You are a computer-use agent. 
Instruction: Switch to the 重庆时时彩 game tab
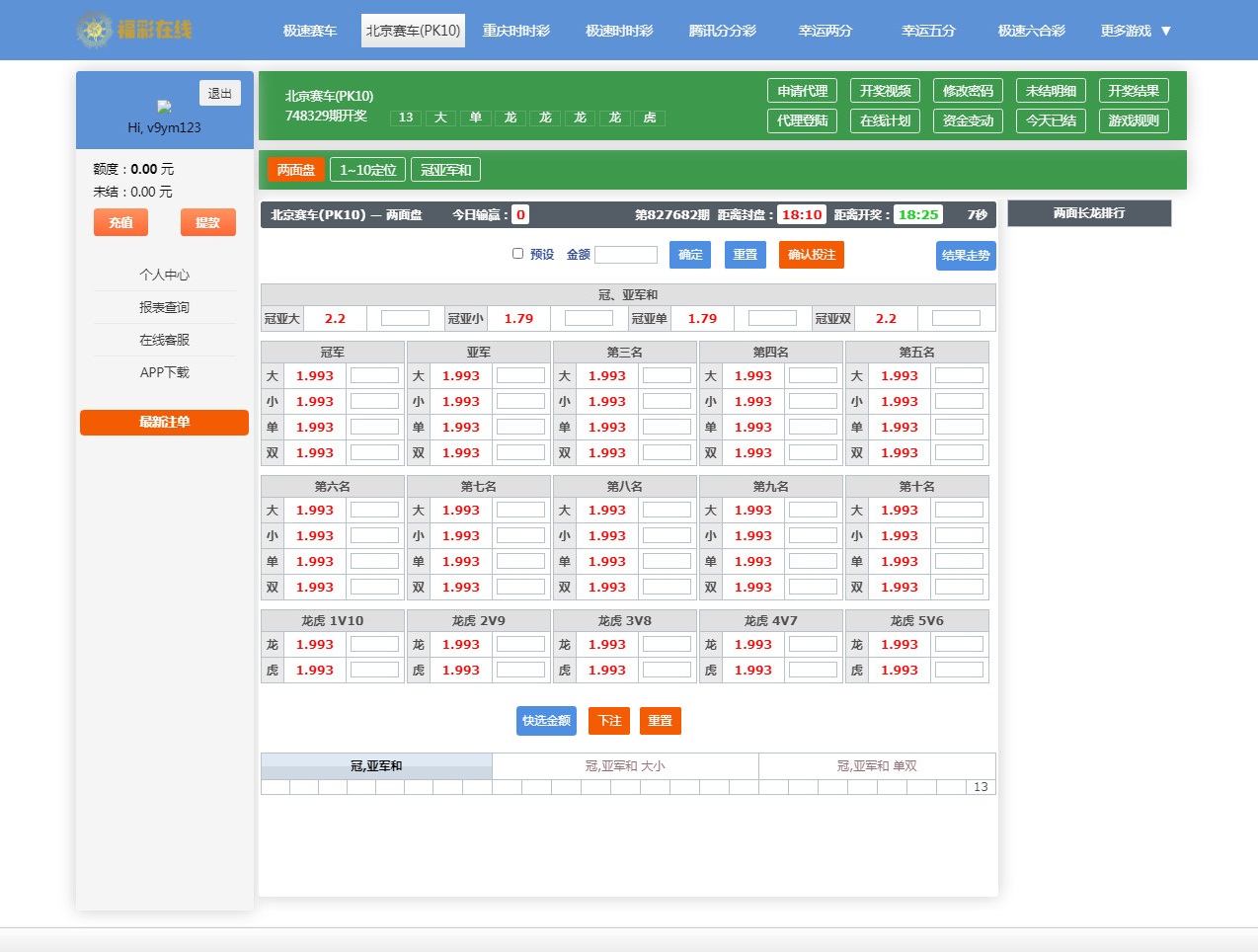click(515, 31)
